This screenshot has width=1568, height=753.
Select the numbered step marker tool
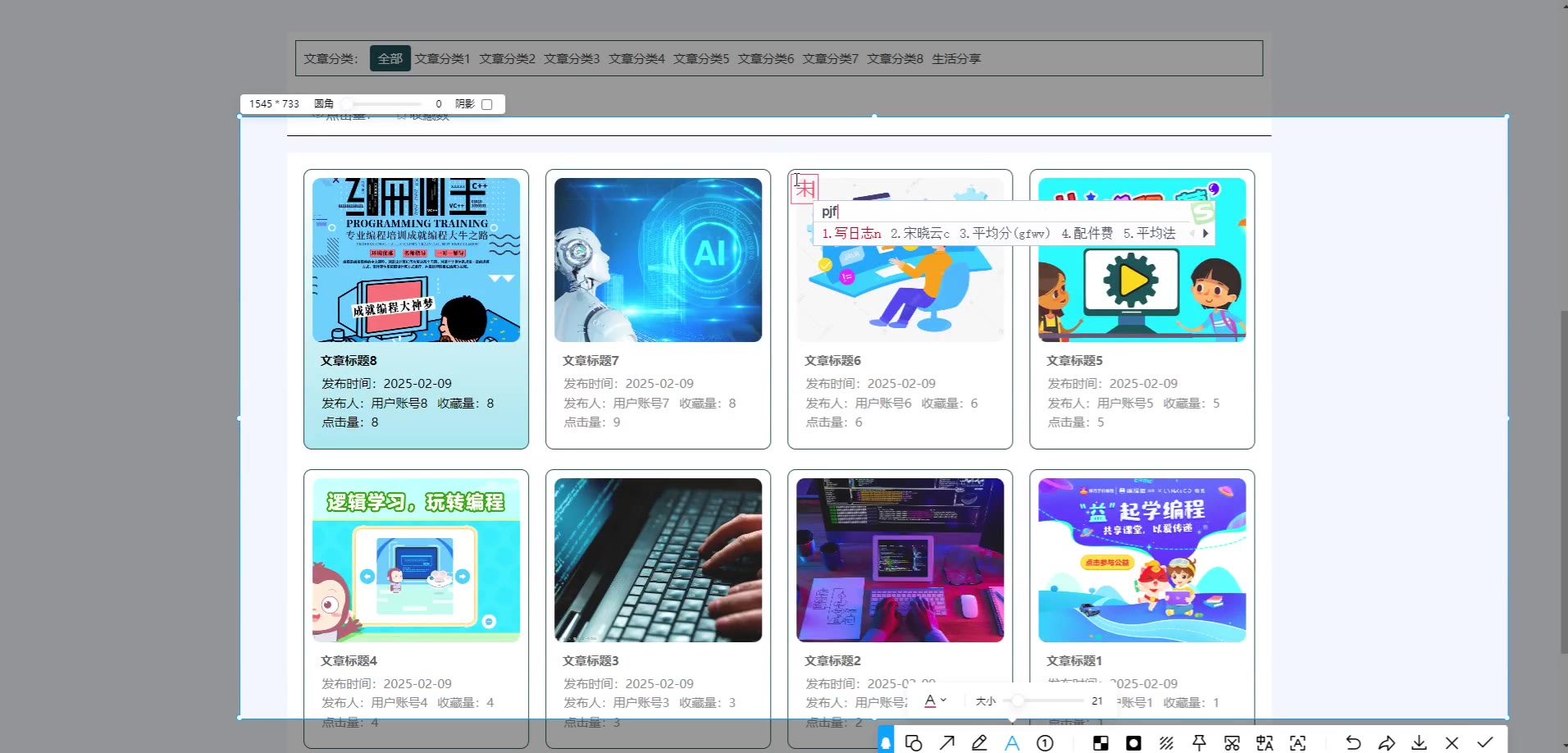coord(1045,743)
